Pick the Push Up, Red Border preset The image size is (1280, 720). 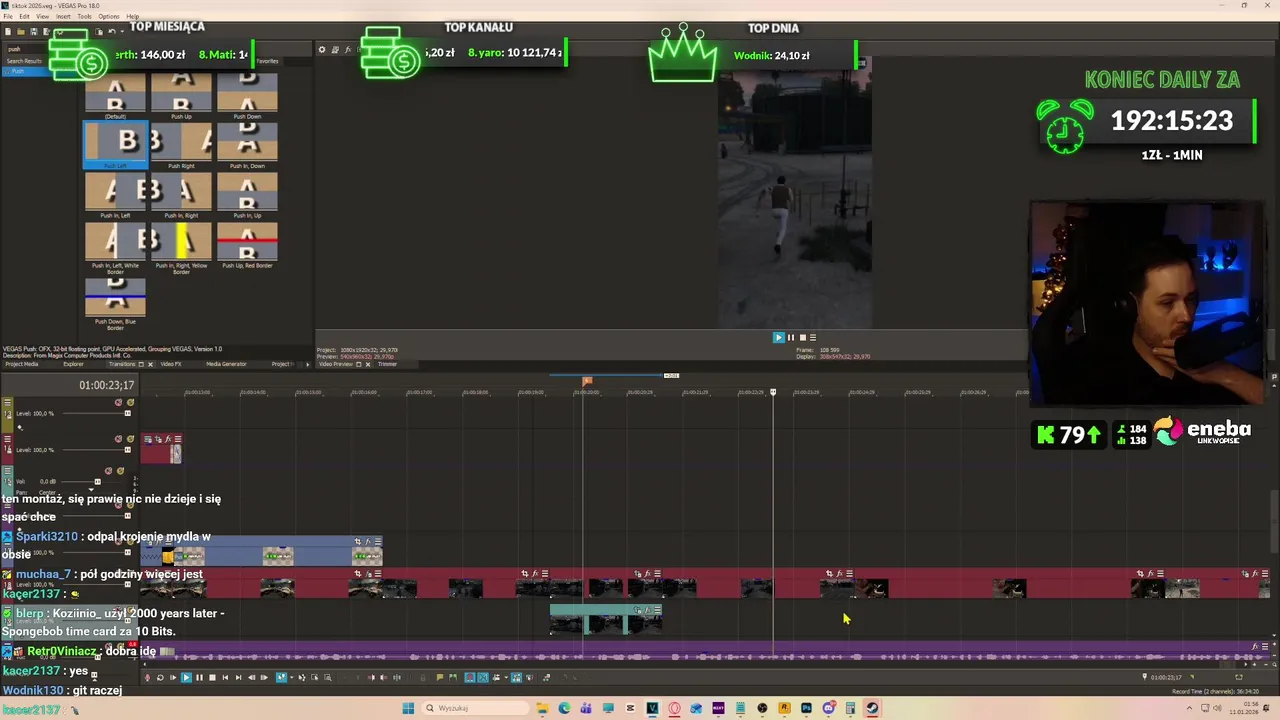coord(247,246)
